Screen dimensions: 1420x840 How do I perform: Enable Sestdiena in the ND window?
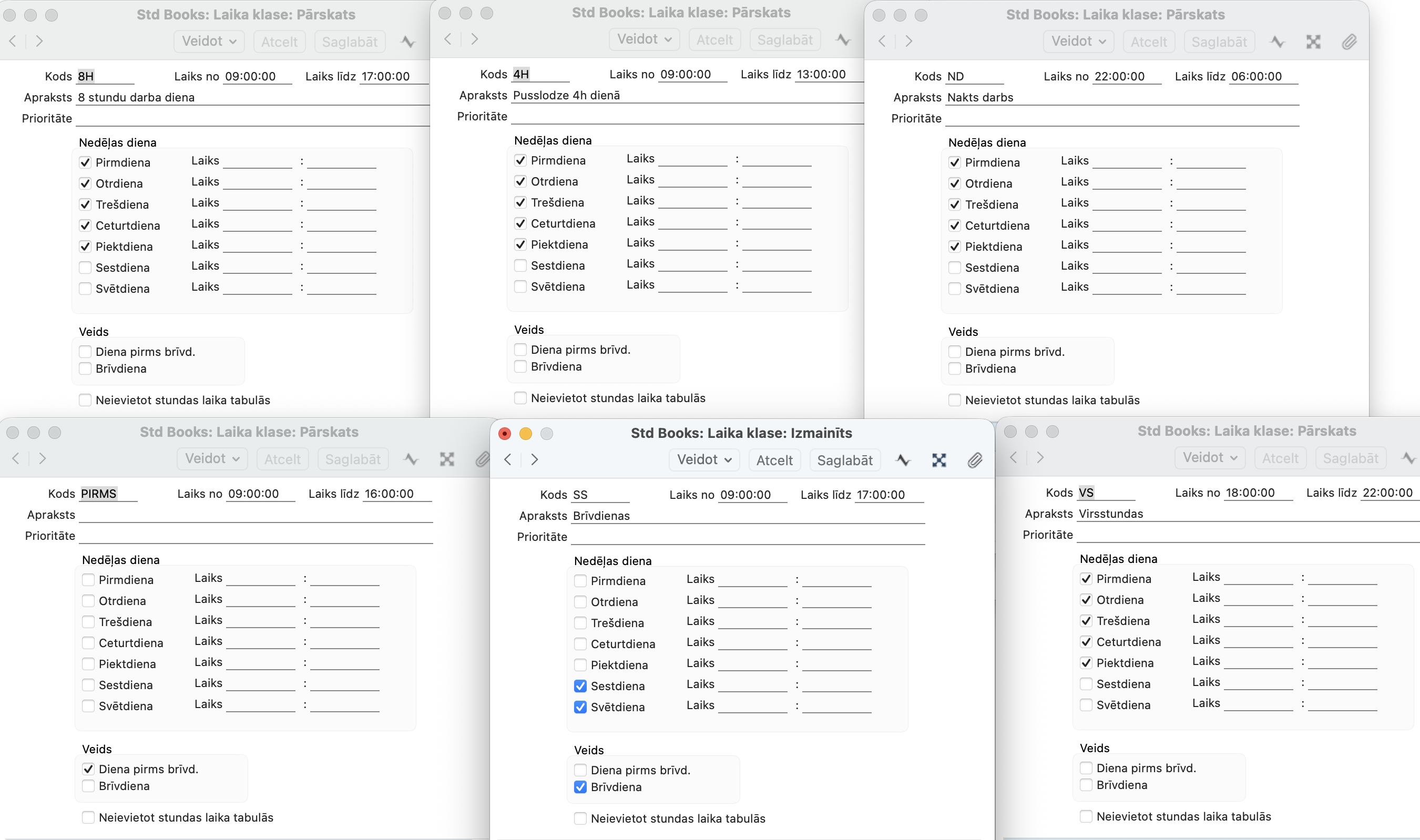pyautogui.click(x=954, y=267)
